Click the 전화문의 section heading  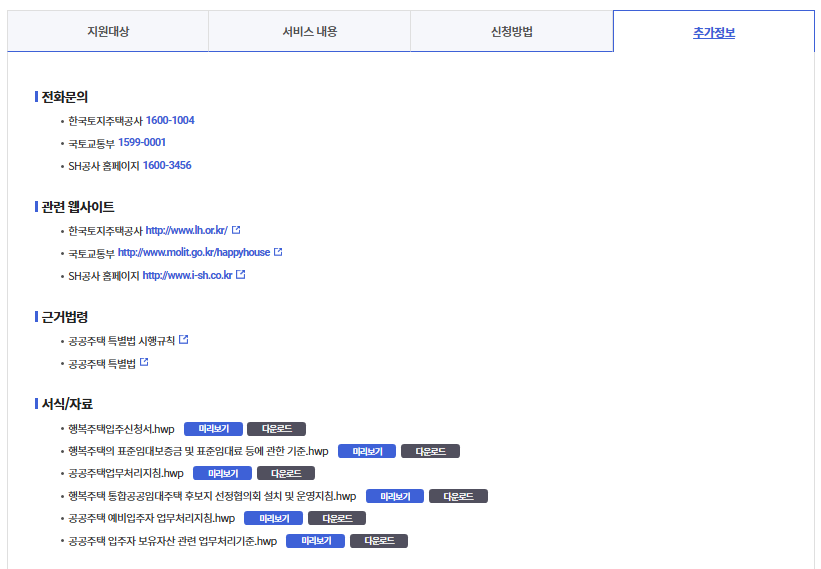[x=64, y=97]
